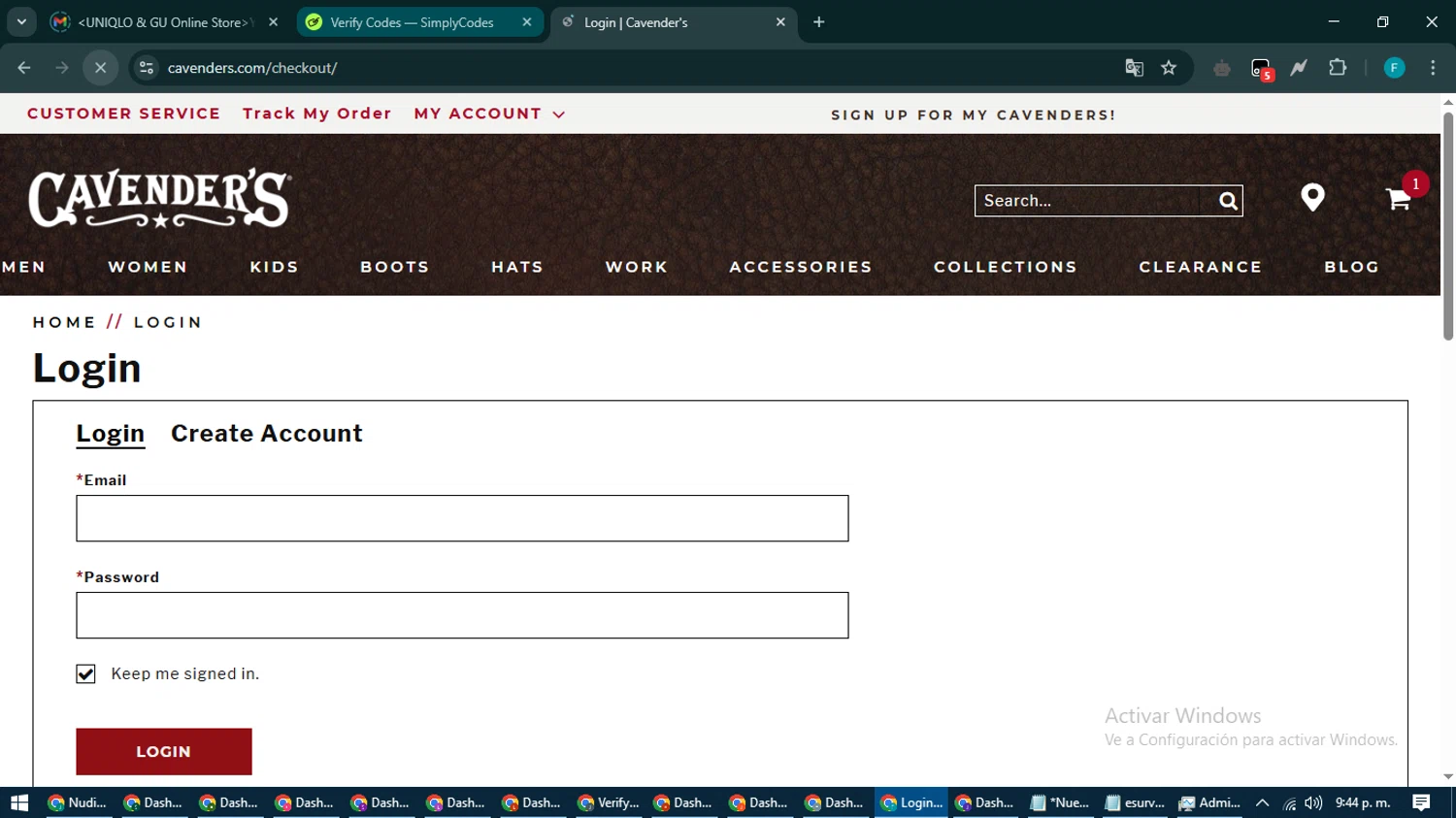The height and width of the screenshot is (818, 1456).
Task: Close the Verify Codes SimplyCodes tab
Action: (527, 22)
